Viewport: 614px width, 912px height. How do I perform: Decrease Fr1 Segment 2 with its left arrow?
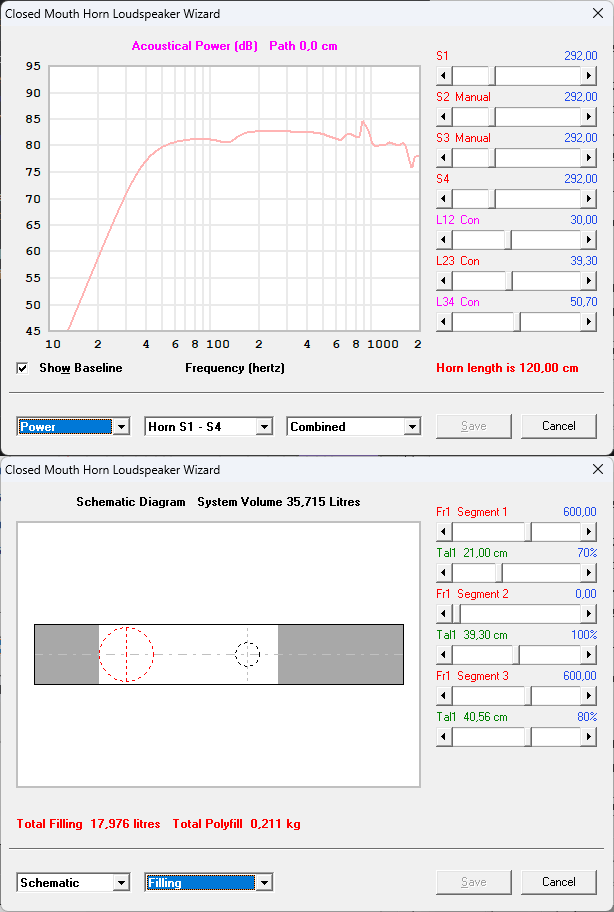coord(444,614)
